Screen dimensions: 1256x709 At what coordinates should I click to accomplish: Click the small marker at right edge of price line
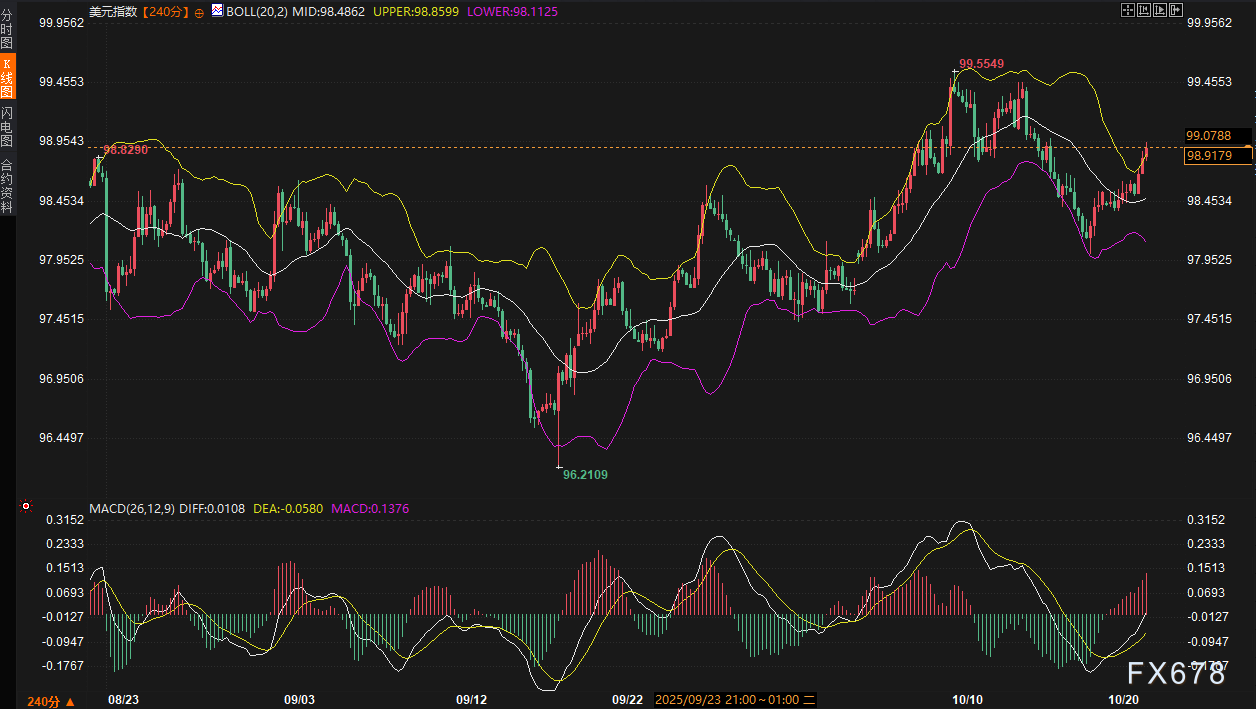pyautogui.click(x=1250, y=148)
